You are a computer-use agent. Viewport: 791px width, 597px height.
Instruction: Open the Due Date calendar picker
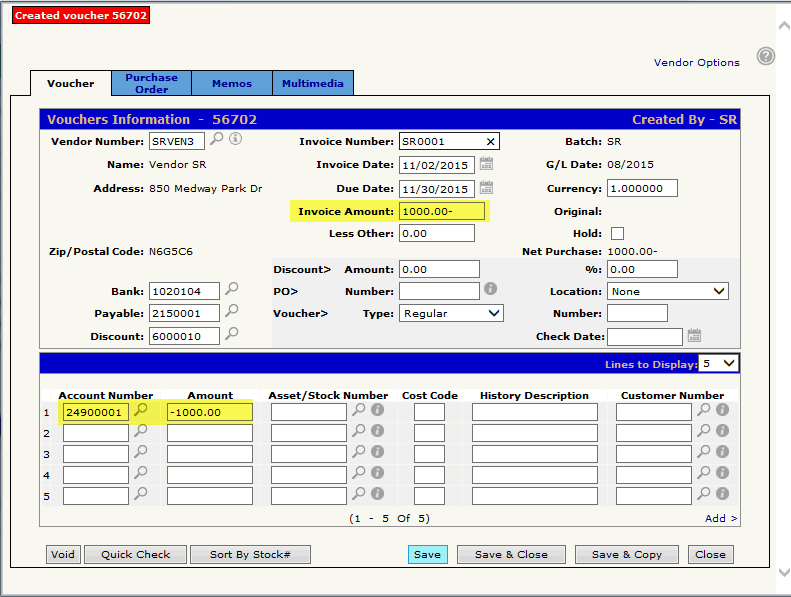(486, 188)
